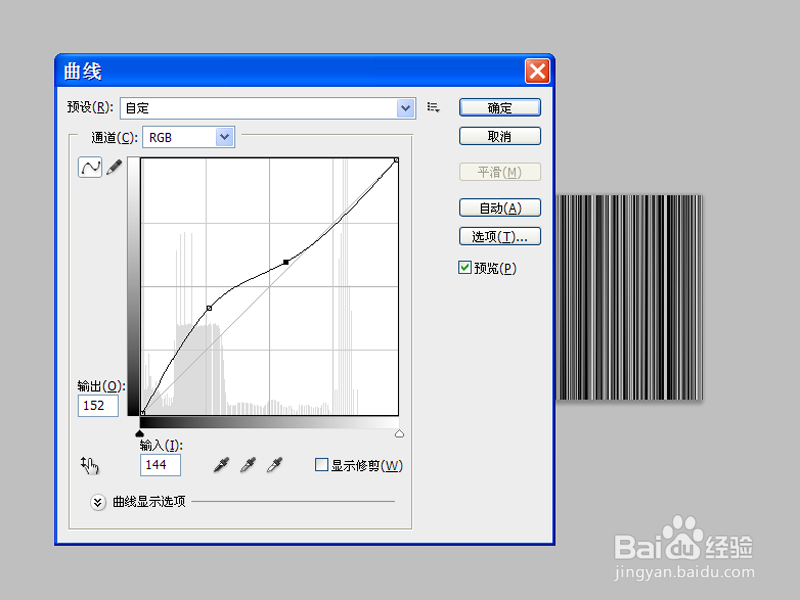Select the bottom-left curve endpoint
Image resolution: width=800 pixels, height=600 pixels.
coord(142,413)
